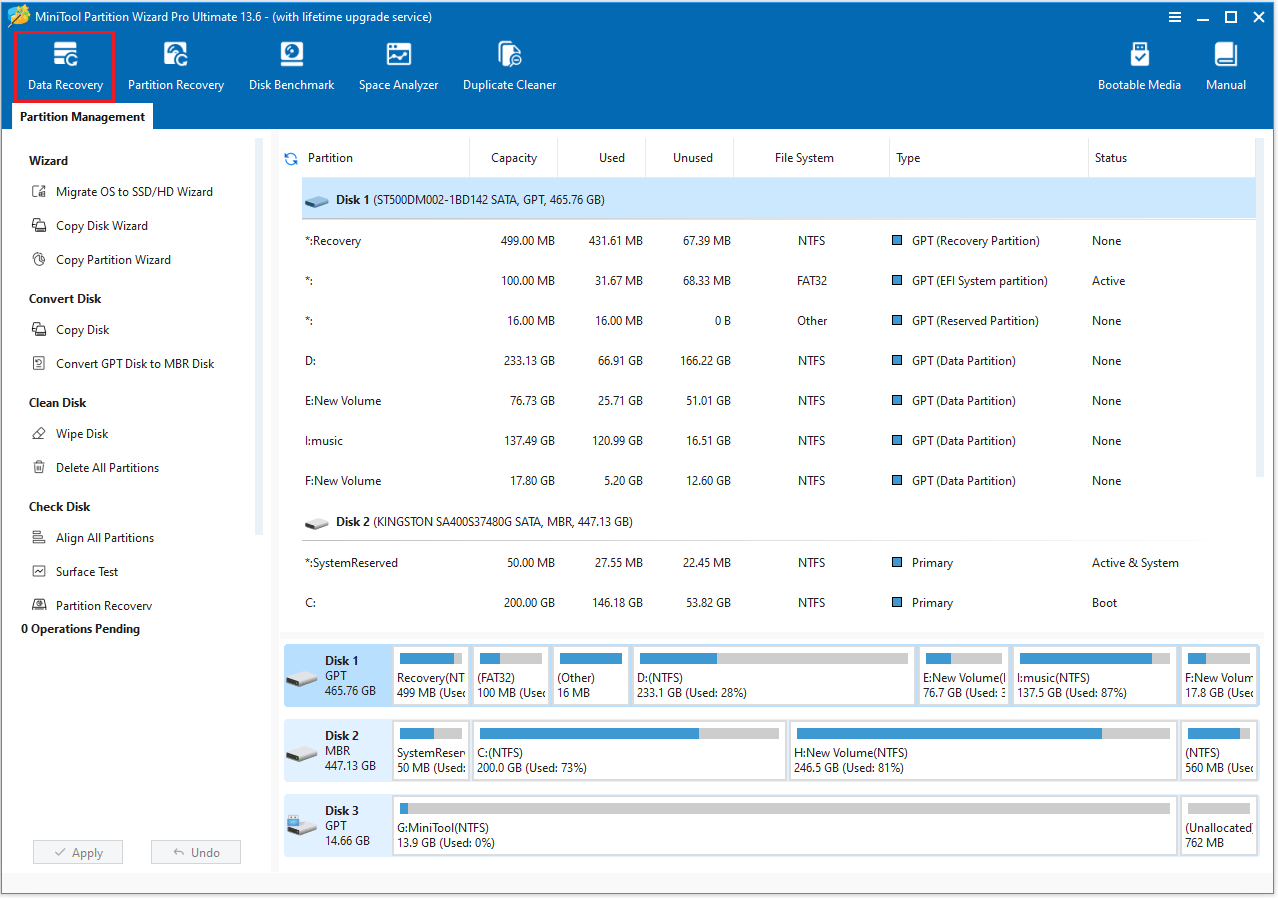Select I:music(NTFS) block in disk map
The height and width of the screenshot is (899, 1278).
point(1095,675)
